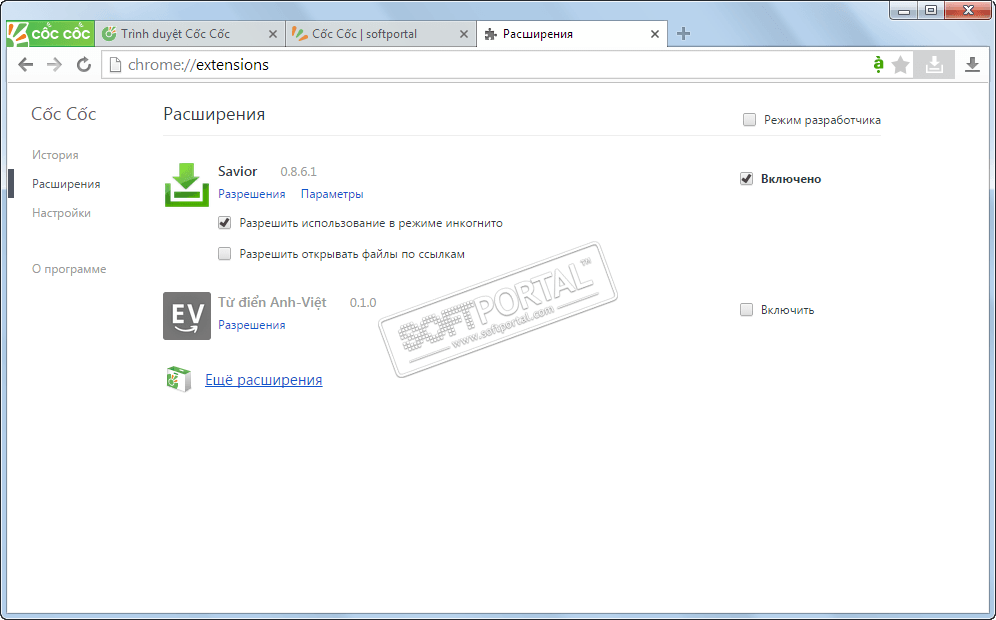Open Savior's Разрешения link
This screenshot has width=996, height=620.
pos(252,194)
